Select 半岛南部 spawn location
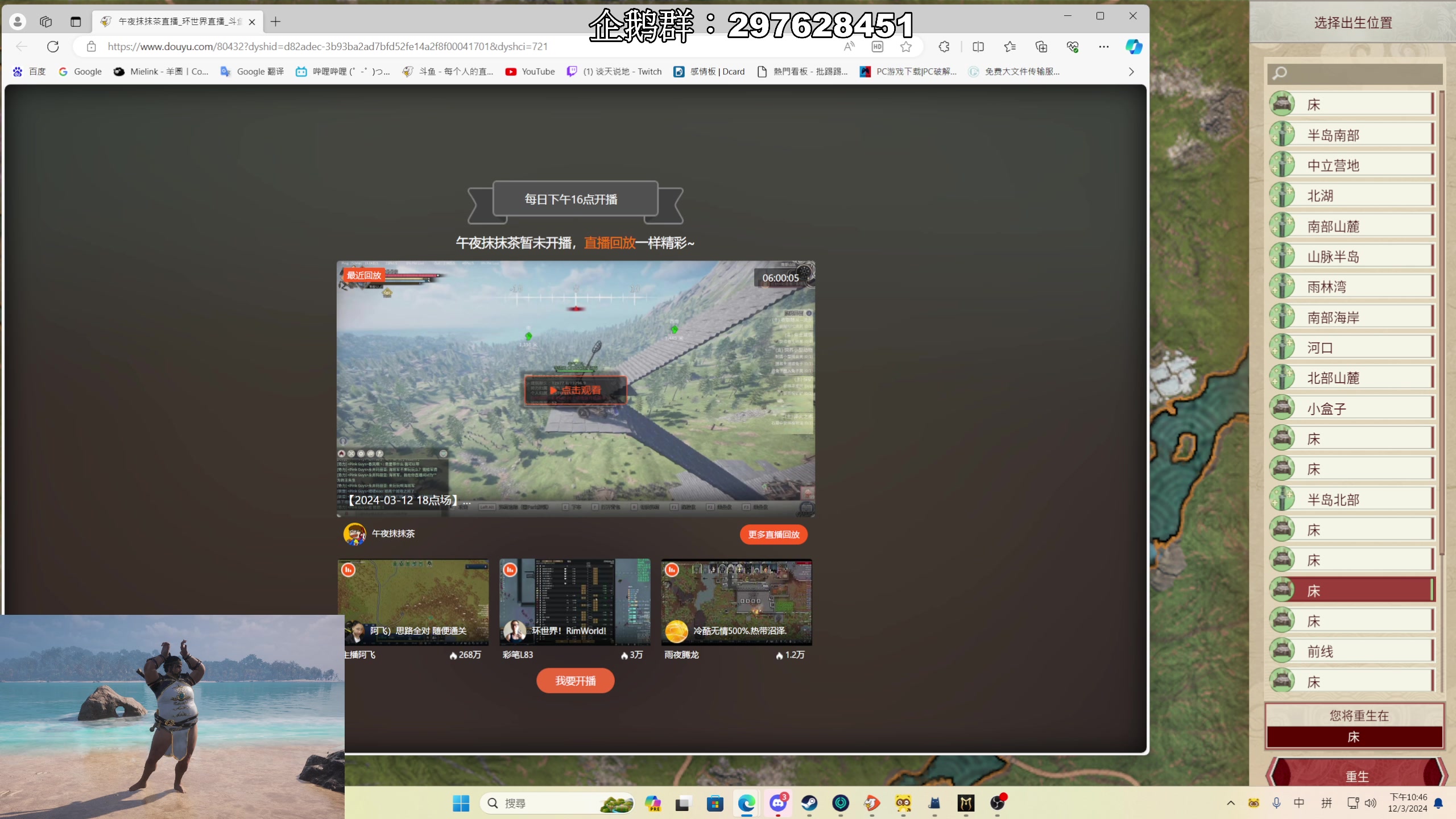The height and width of the screenshot is (819, 1456). coord(1354,134)
